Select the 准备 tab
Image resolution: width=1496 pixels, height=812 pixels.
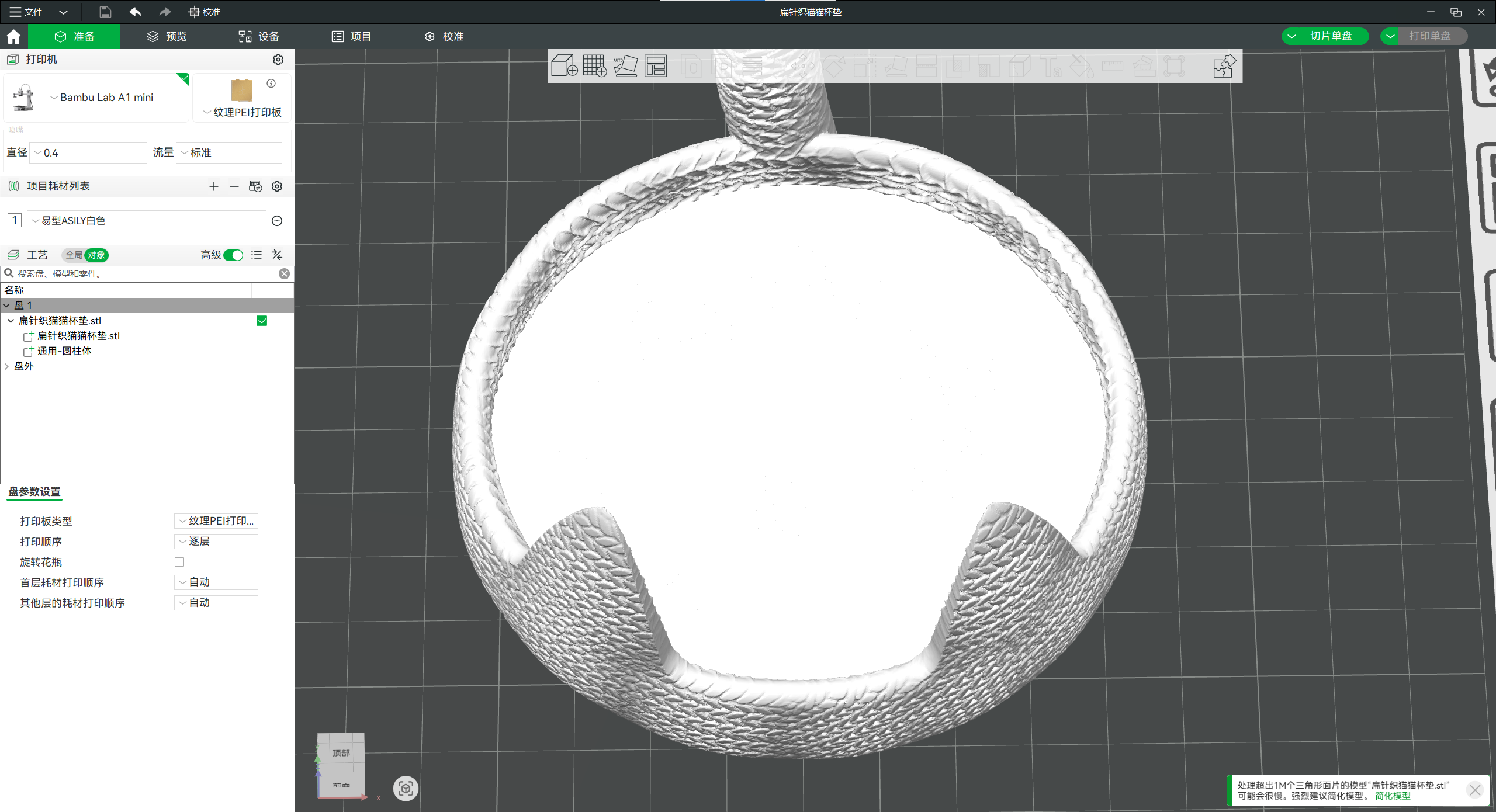click(x=74, y=36)
